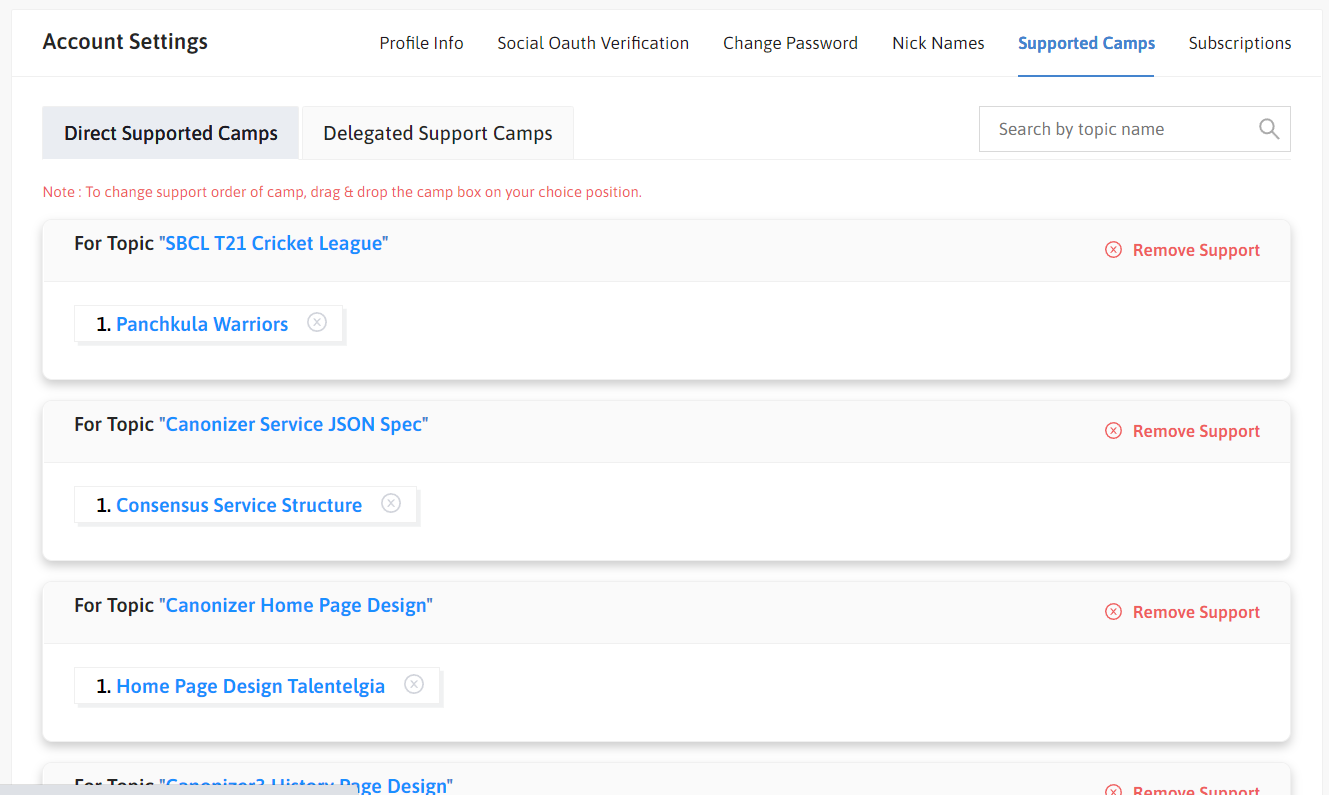
Task: Click circled X beside Canonizer Home Page Design
Action: [1113, 611]
